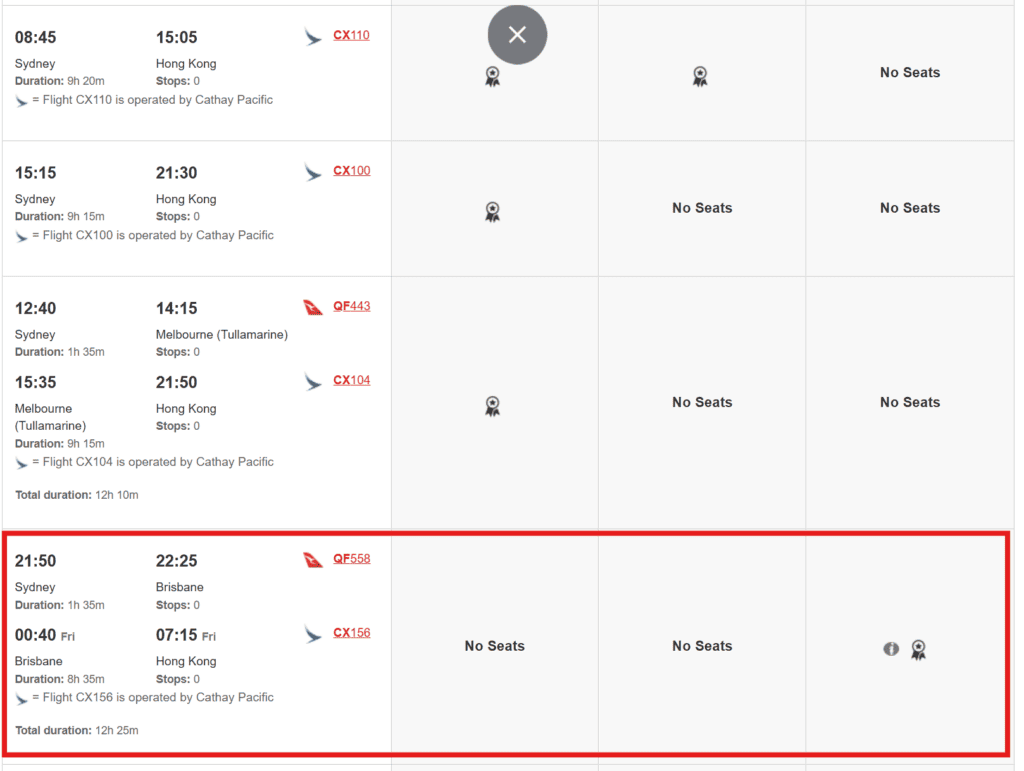Image resolution: width=1024 pixels, height=771 pixels.
Task: Open the CX100 flight details link
Action: (351, 171)
